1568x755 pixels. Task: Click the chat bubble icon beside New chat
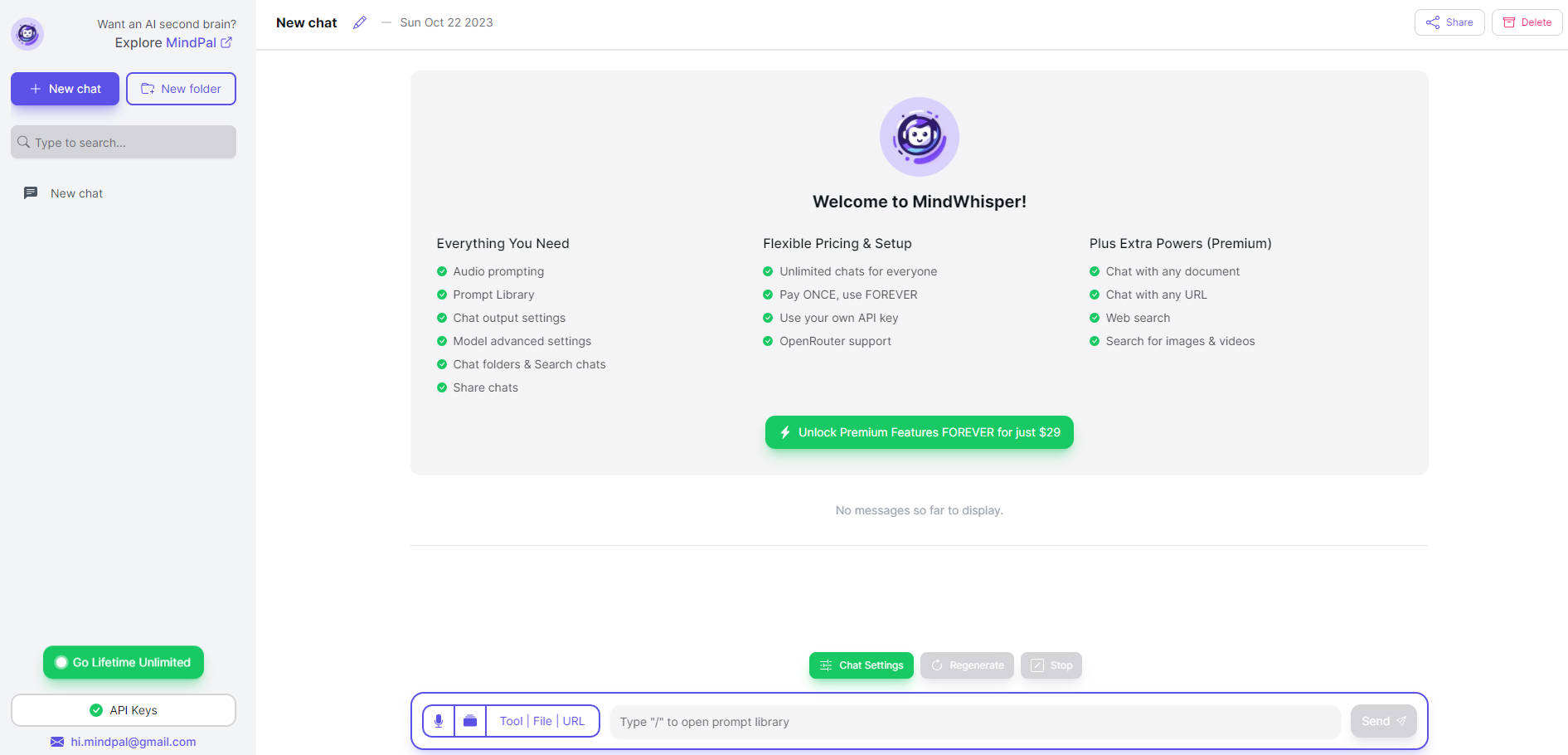point(31,193)
